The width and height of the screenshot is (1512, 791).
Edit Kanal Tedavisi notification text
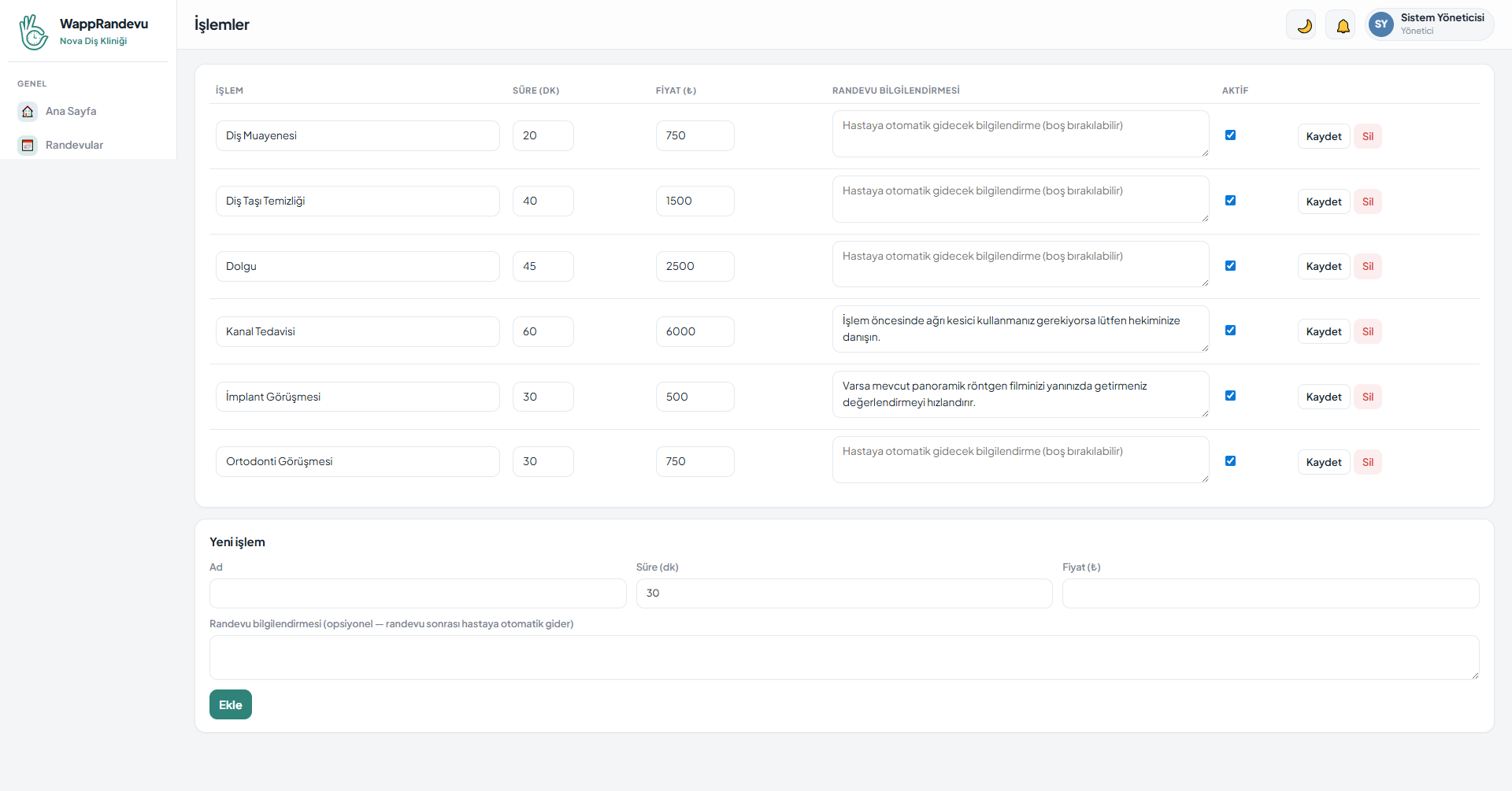pyautogui.click(x=1021, y=329)
